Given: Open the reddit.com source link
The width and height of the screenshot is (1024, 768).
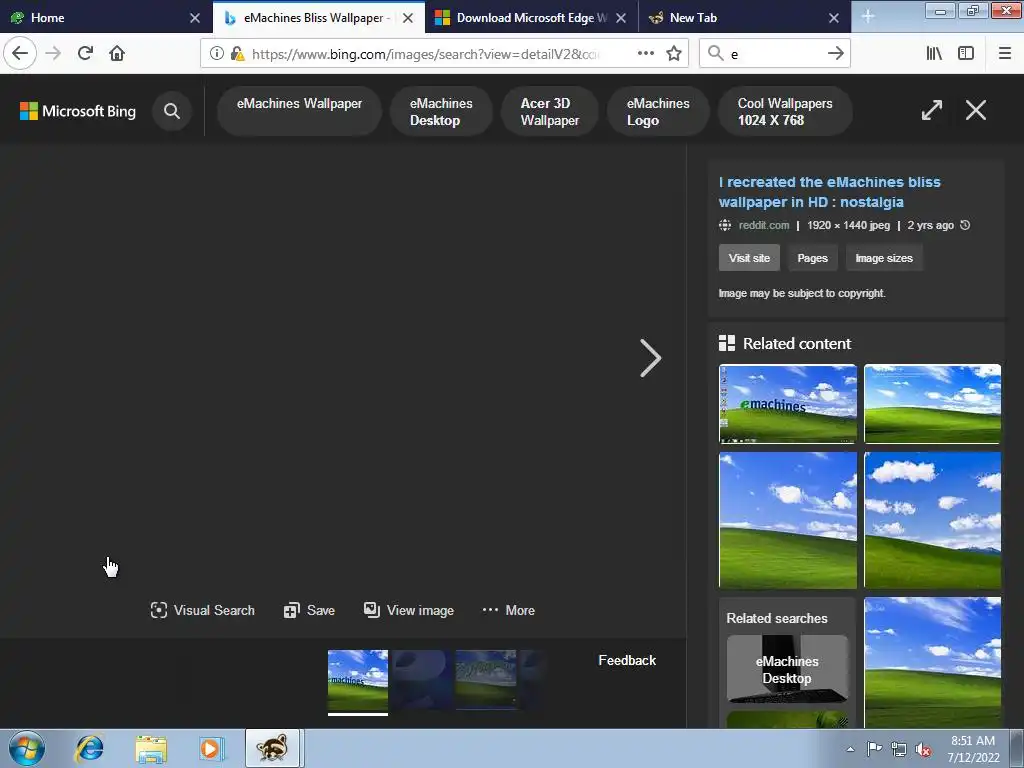Looking at the screenshot, I should coord(763,225).
